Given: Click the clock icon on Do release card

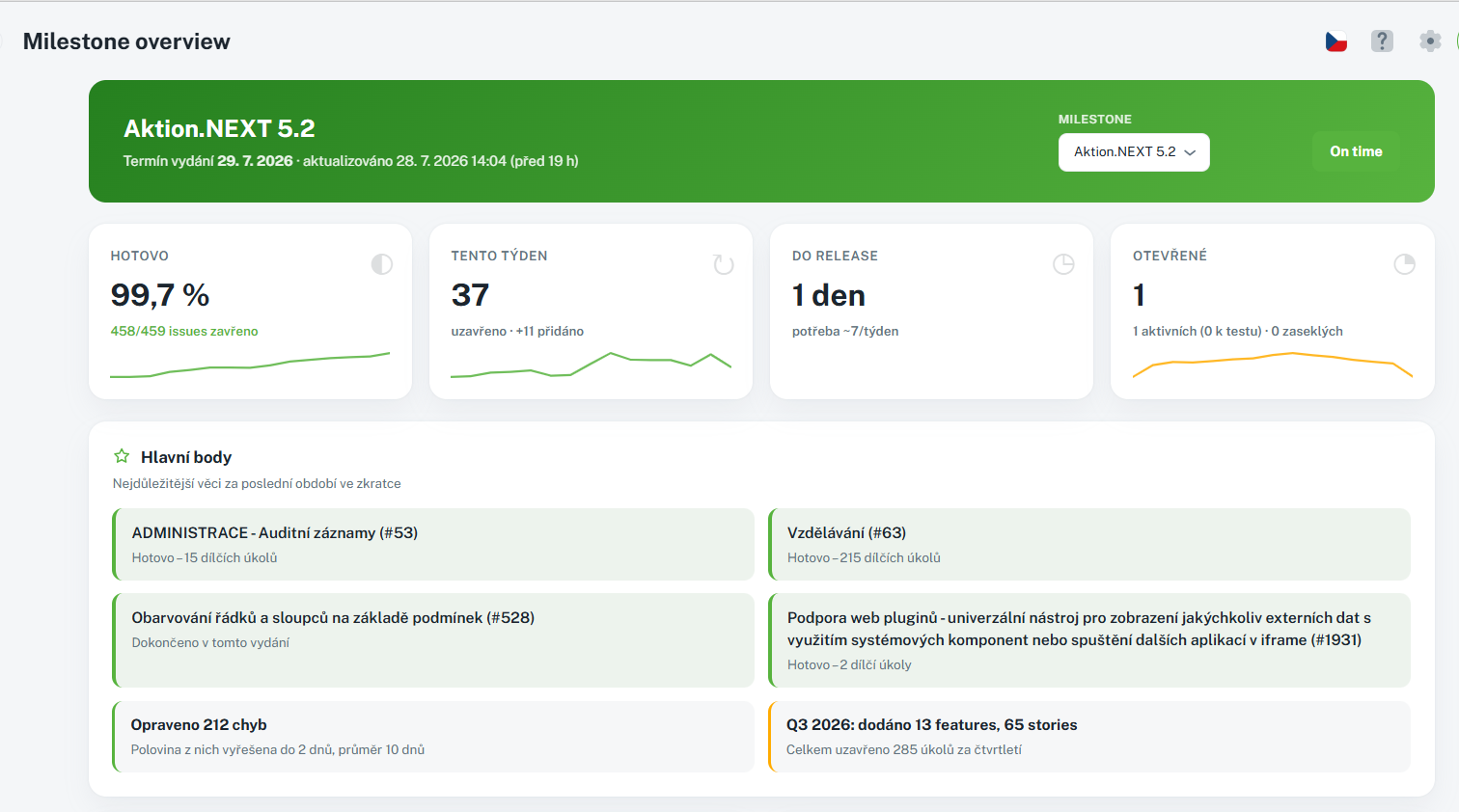Looking at the screenshot, I should [x=1063, y=264].
